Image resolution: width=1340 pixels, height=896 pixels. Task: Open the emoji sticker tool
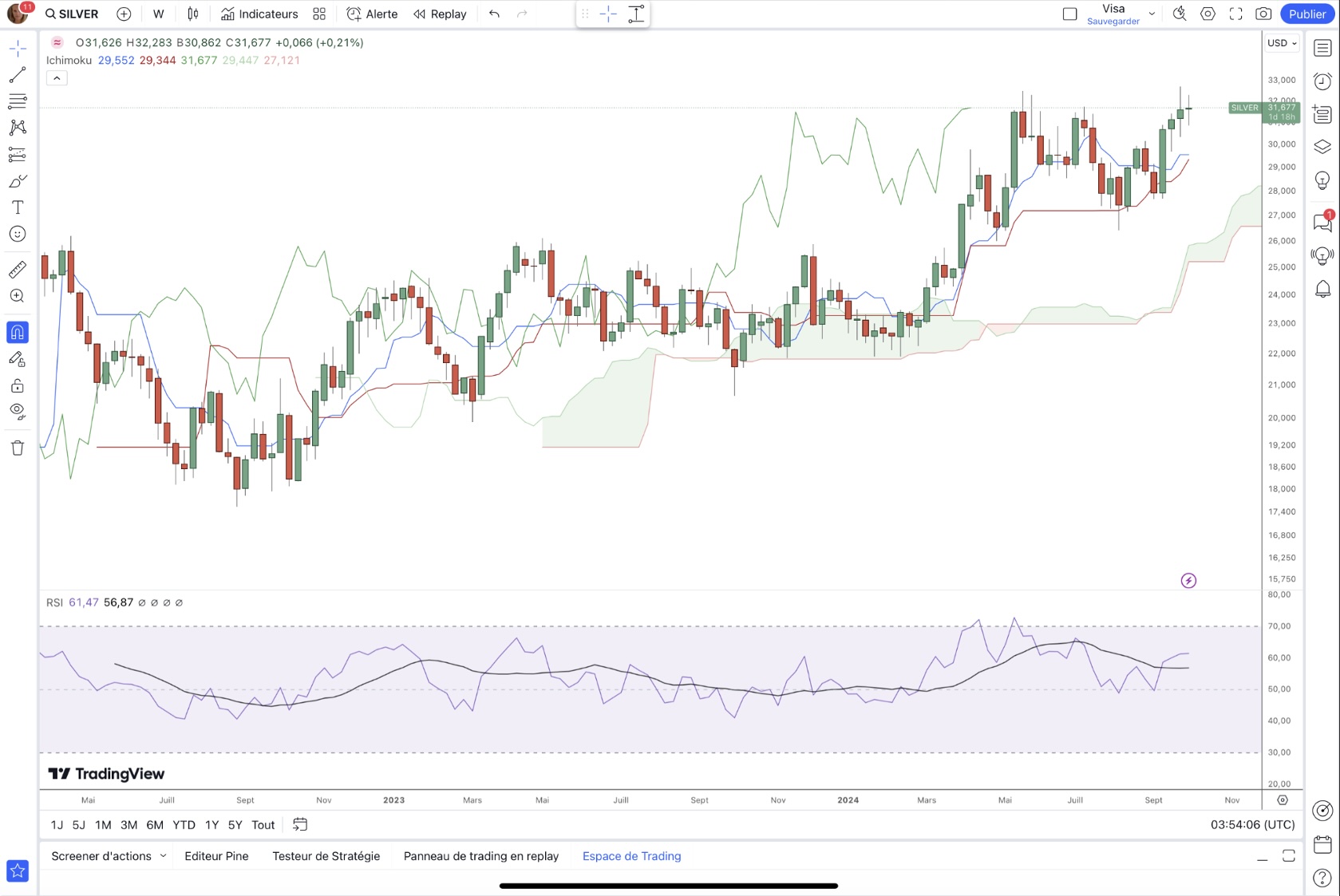[17, 234]
